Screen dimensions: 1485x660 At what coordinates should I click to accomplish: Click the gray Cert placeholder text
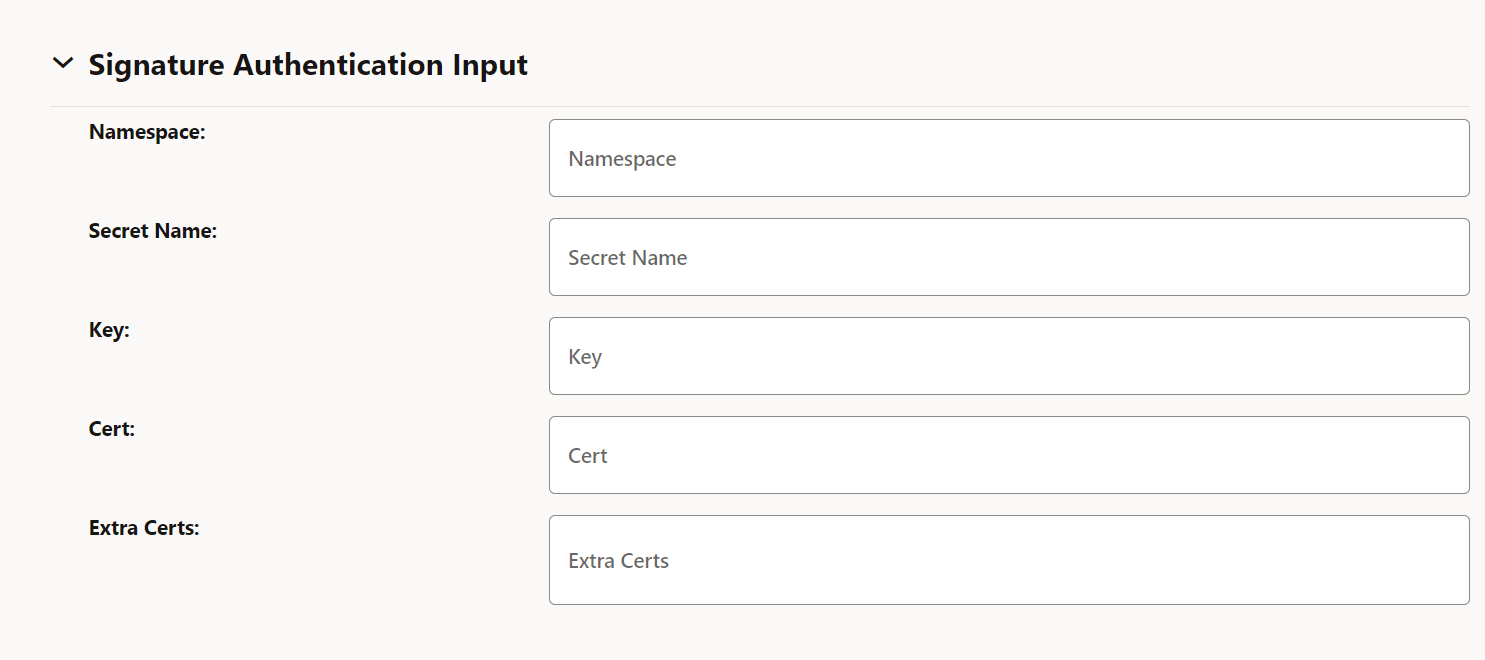click(x=588, y=456)
